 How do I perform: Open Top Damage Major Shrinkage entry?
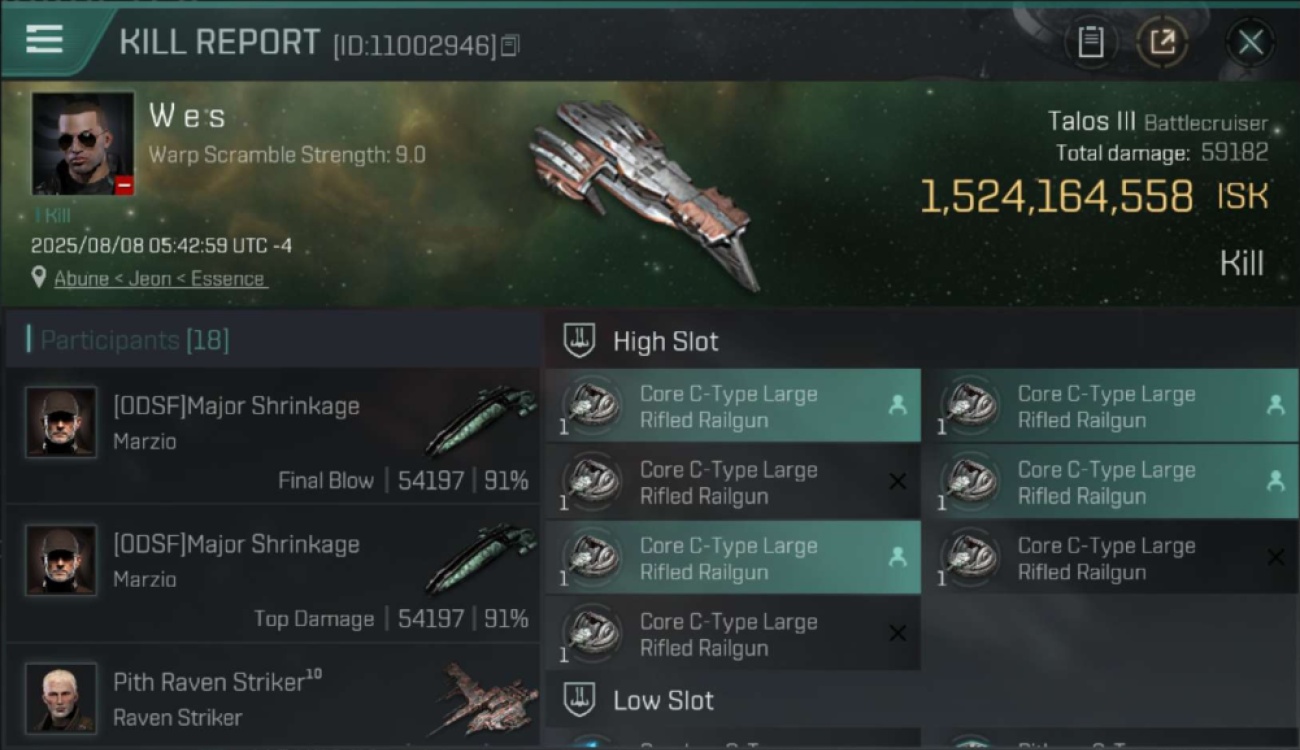(273, 574)
